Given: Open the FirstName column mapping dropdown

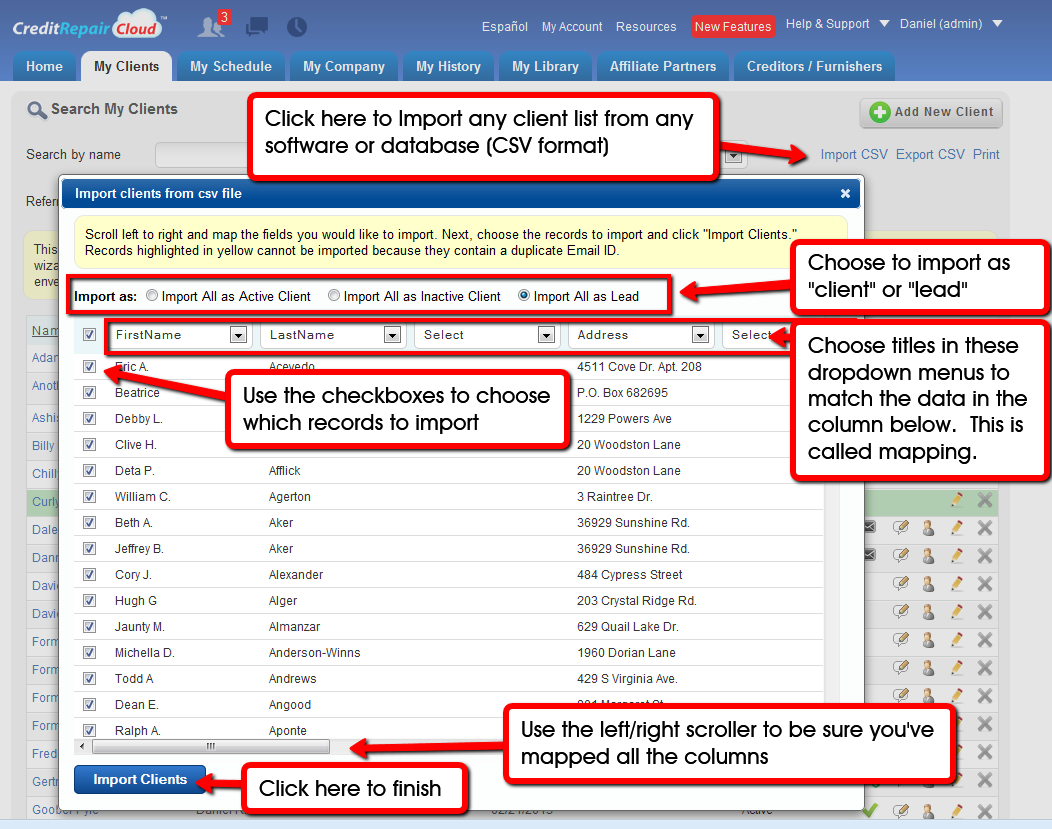Looking at the screenshot, I should 179,335.
